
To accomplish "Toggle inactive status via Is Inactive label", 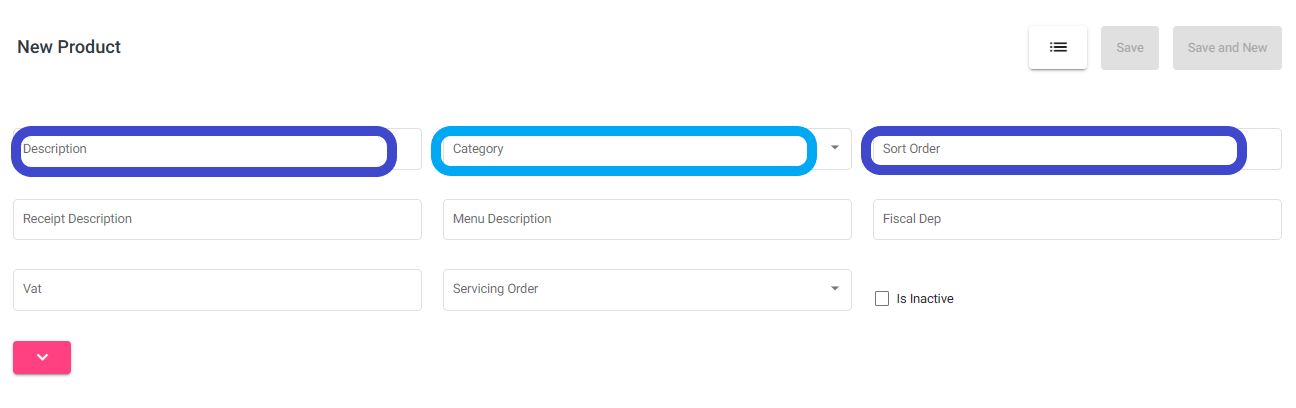I will pyautogui.click(x=925, y=299).
